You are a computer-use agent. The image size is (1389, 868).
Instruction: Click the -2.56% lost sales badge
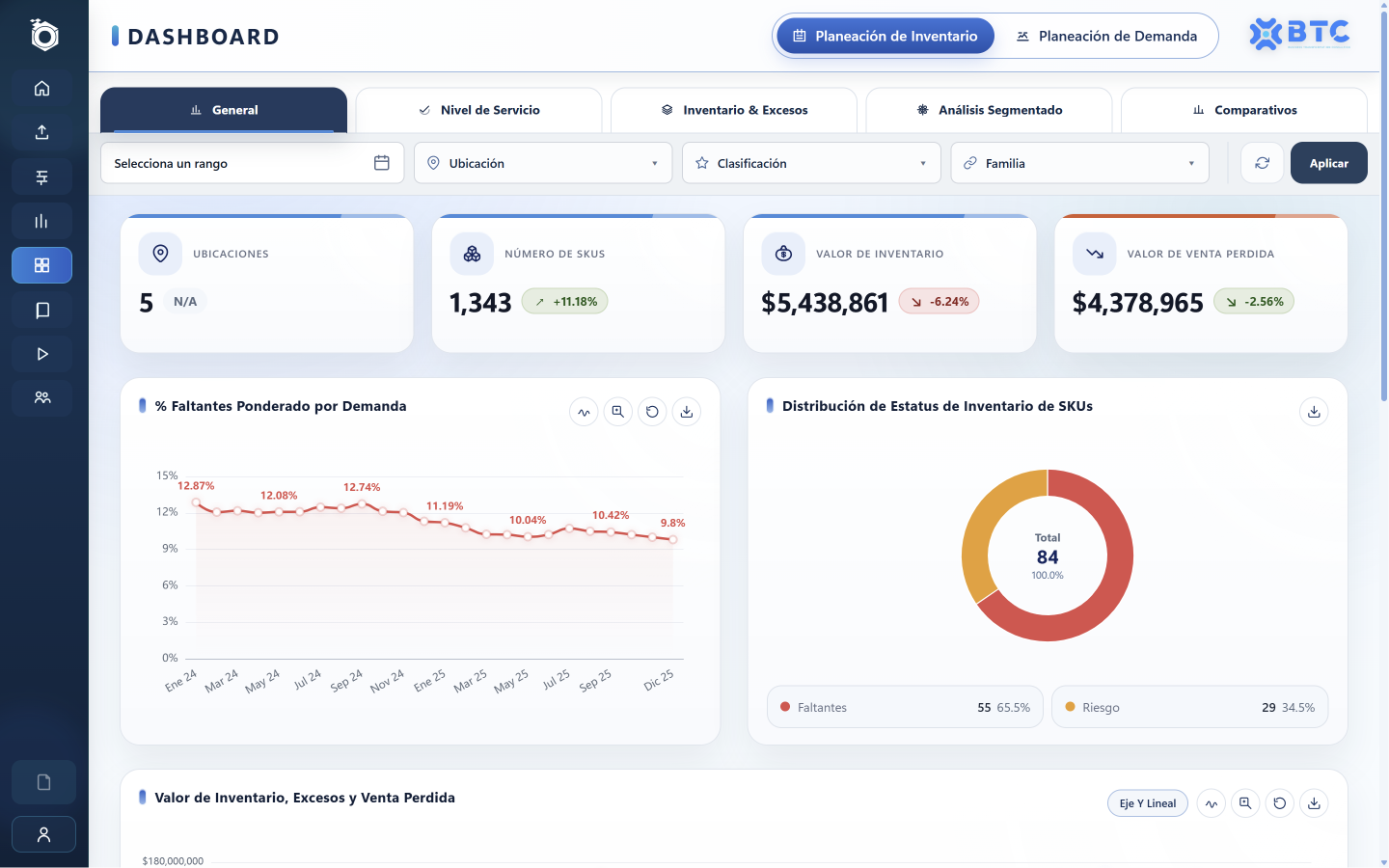pos(1254,302)
